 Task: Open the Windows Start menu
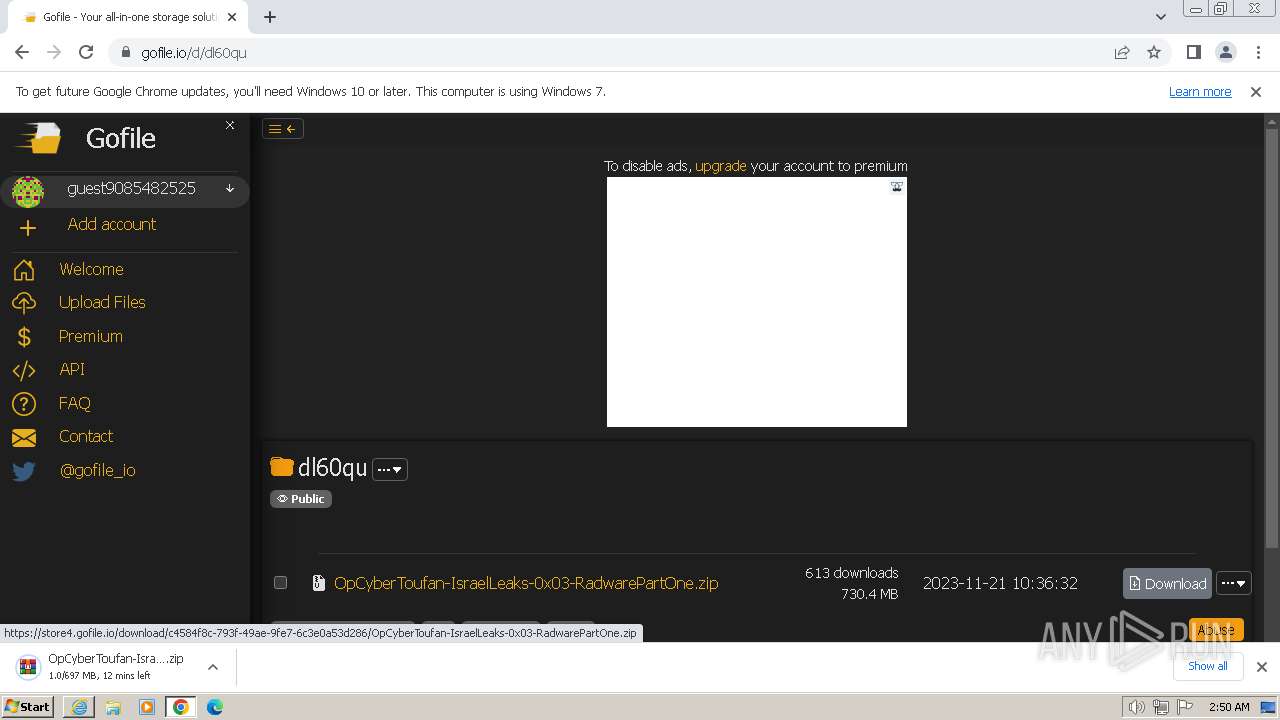coord(27,706)
